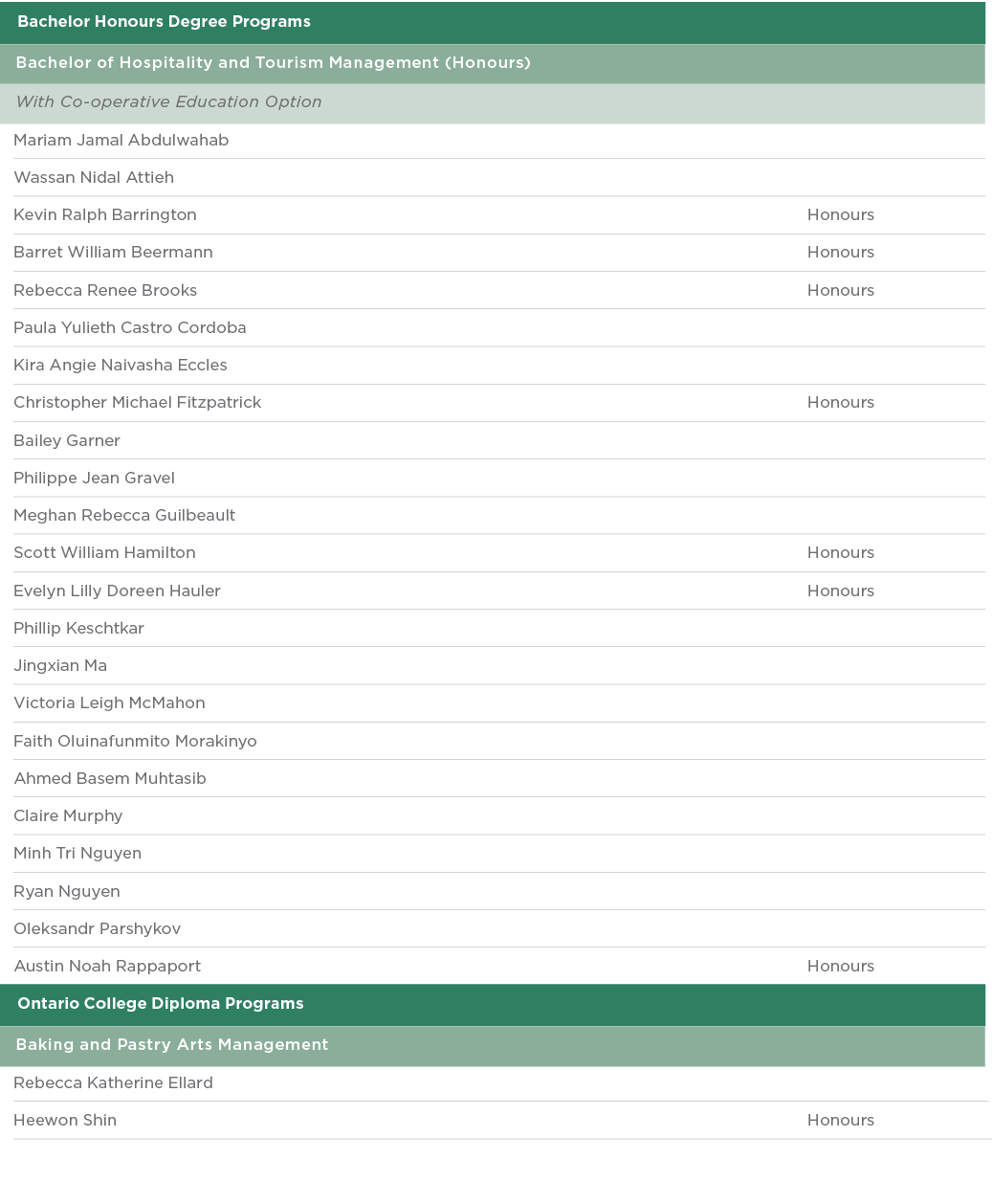Select Bachelor of Hospitality and Tourism Management heading
992x1204 pixels.
pos(273,63)
